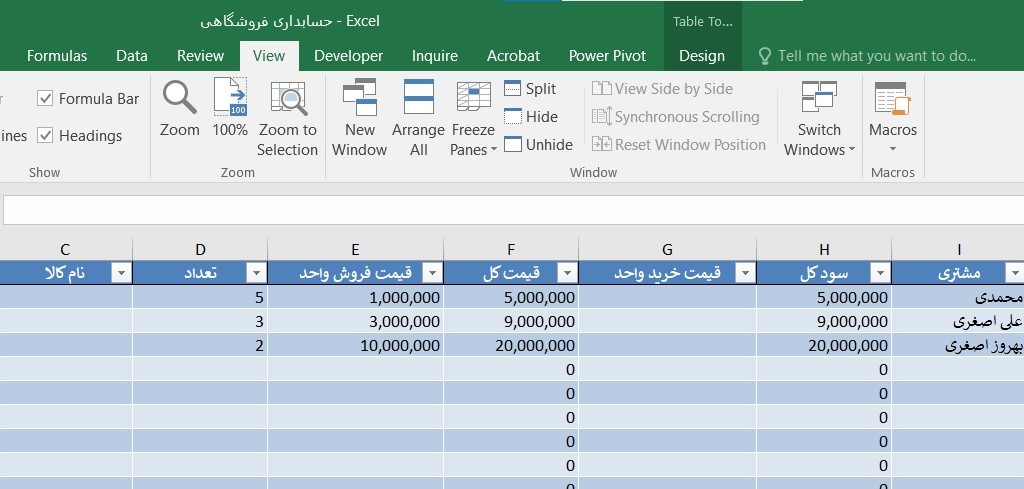Open the Developer tab
Image resolution: width=1024 pixels, height=489 pixels.
tap(349, 56)
